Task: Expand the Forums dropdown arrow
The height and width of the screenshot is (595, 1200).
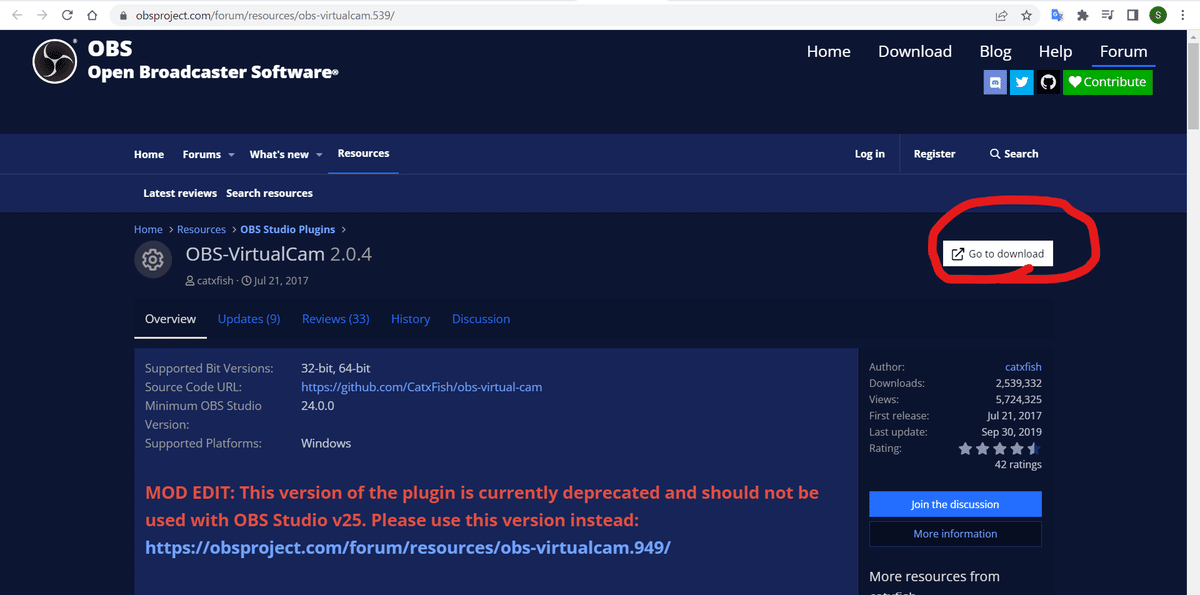Action: (231, 155)
